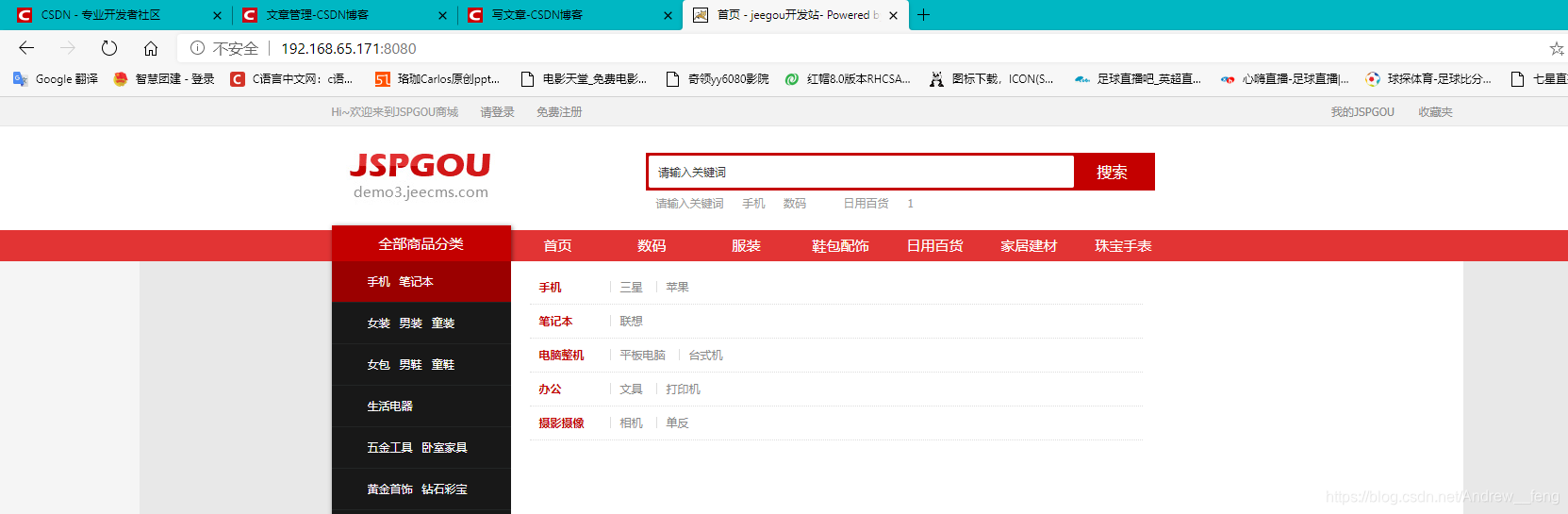This screenshot has width=1568, height=514.
Task: Click 平板电脑 under 电脑整机
Action: (642, 356)
